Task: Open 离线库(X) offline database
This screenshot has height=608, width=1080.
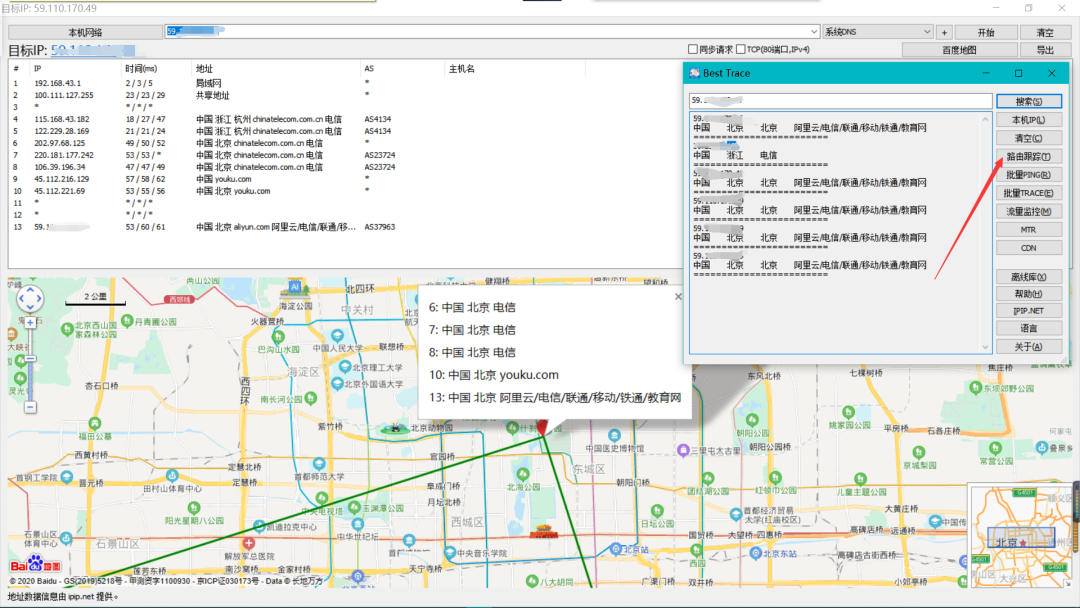Action: click(1028, 277)
